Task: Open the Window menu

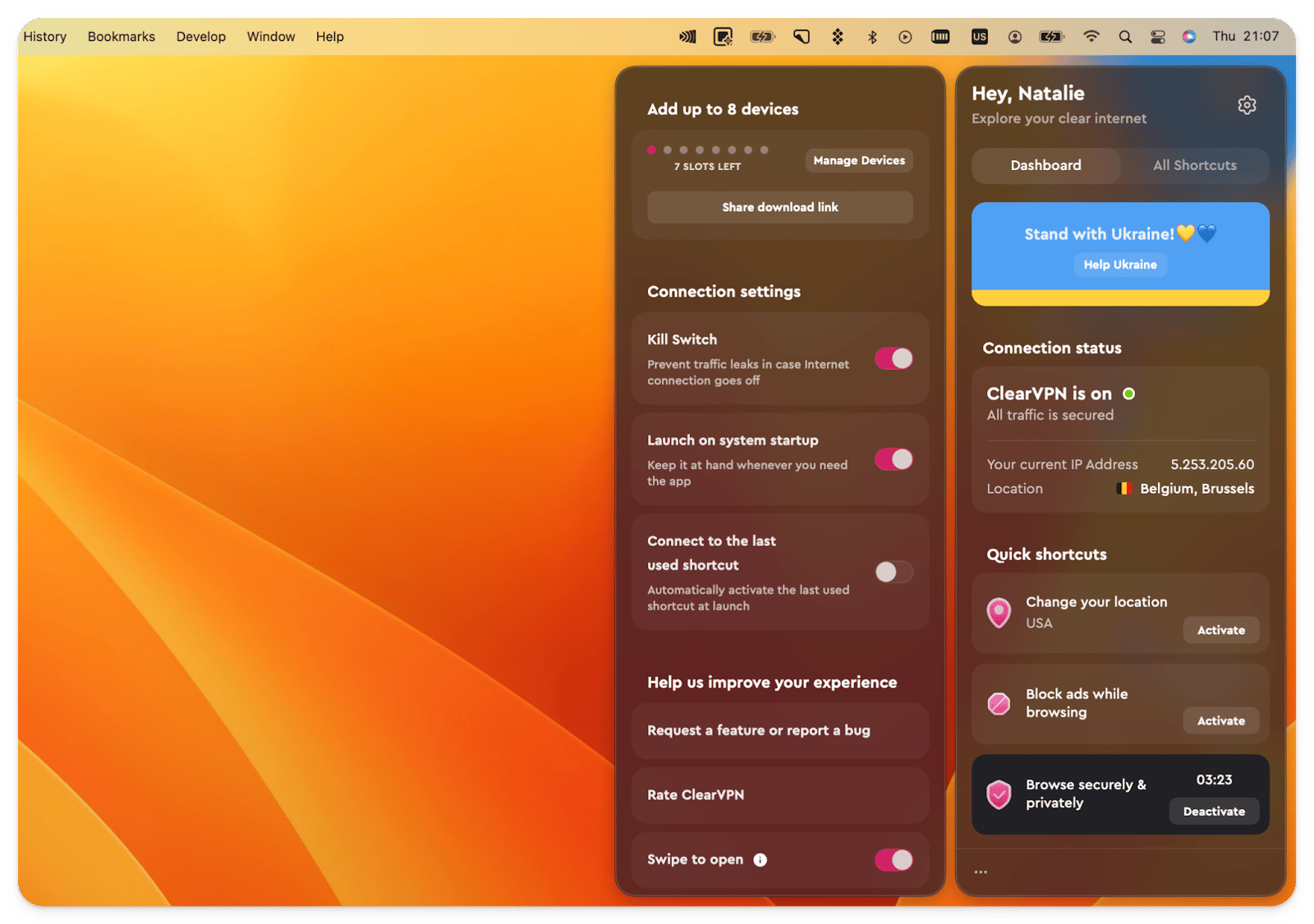Action: click(x=271, y=36)
